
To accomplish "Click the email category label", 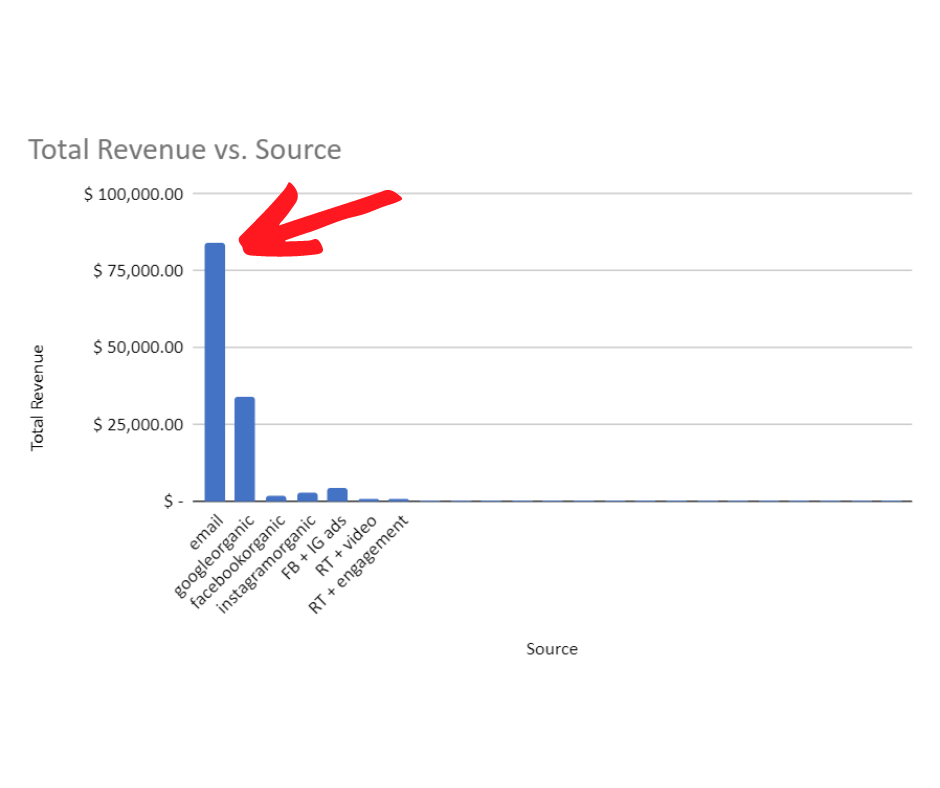I will pos(206,533).
